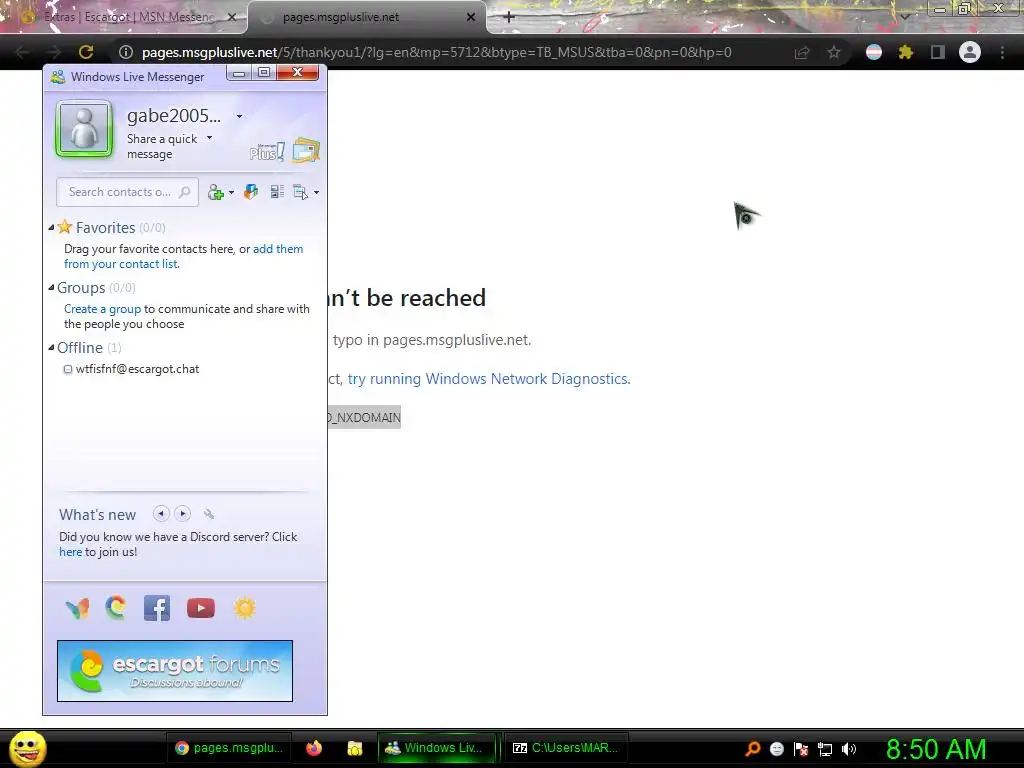Open Firefox from the taskbar
Viewport: 1024px width, 768px height.
tap(314, 748)
